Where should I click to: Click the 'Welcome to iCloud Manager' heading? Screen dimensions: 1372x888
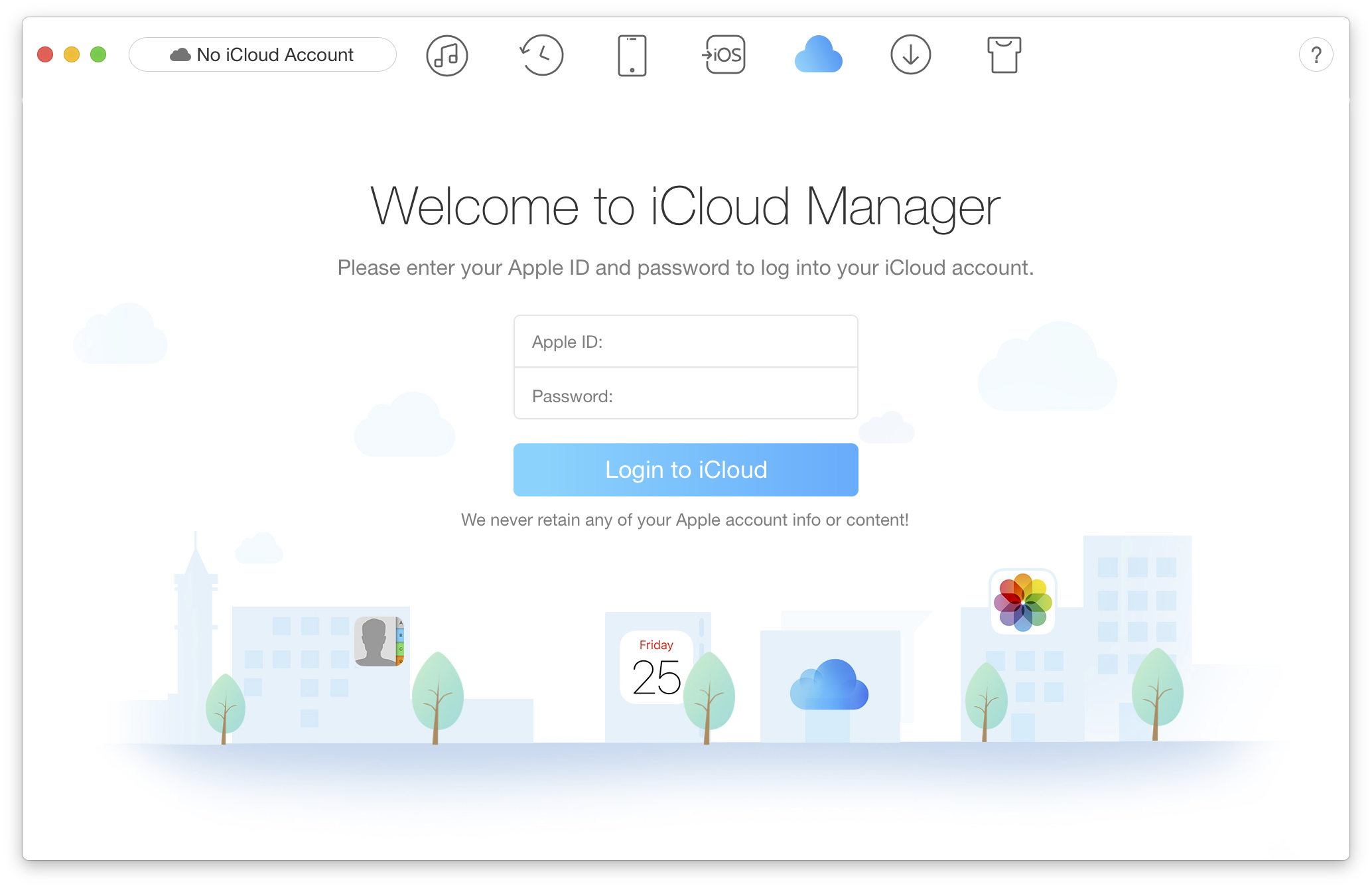tap(685, 207)
